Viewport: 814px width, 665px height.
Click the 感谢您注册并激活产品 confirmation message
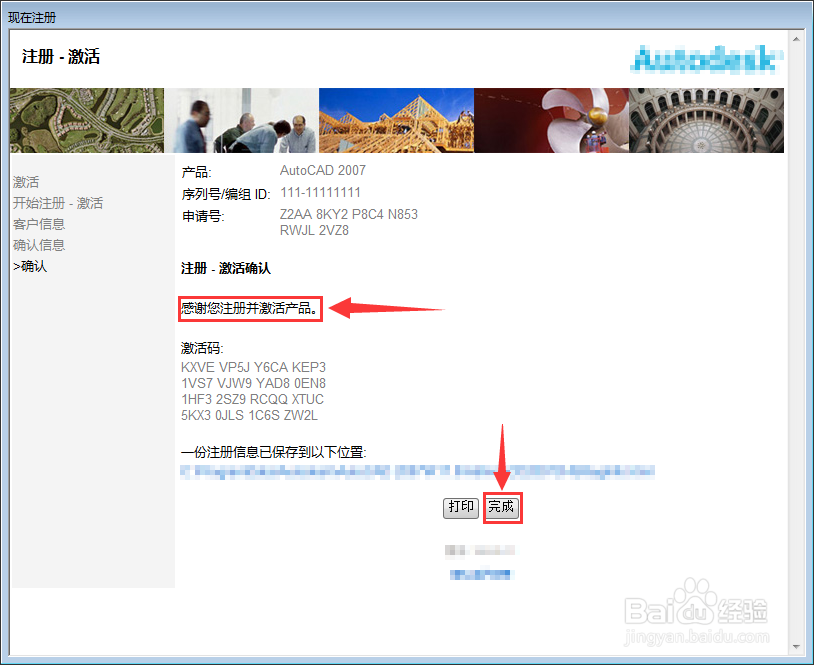pos(250,308)
